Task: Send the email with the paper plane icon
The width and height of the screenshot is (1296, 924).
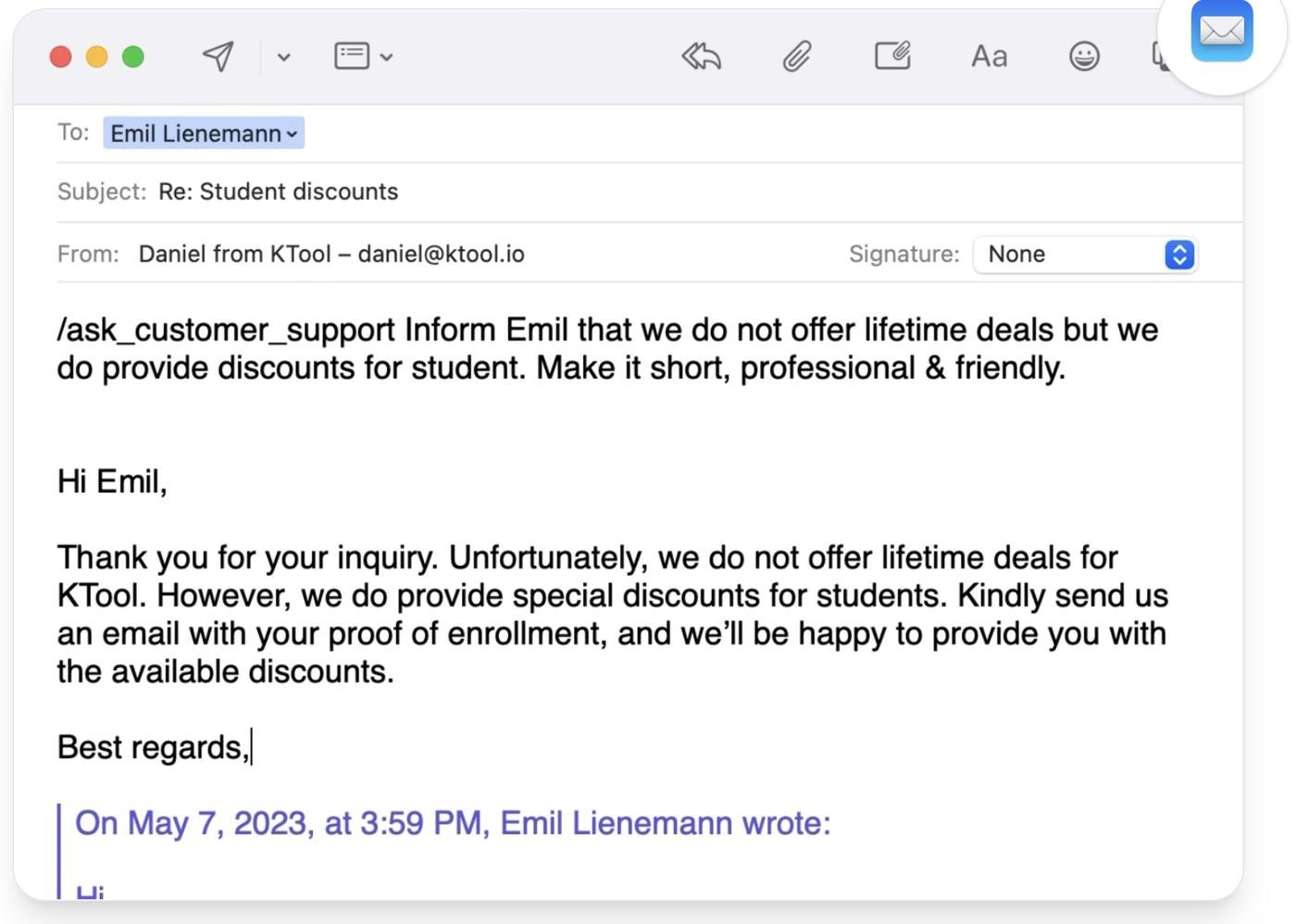Action: pyautogui.click(x=218, y=56)
